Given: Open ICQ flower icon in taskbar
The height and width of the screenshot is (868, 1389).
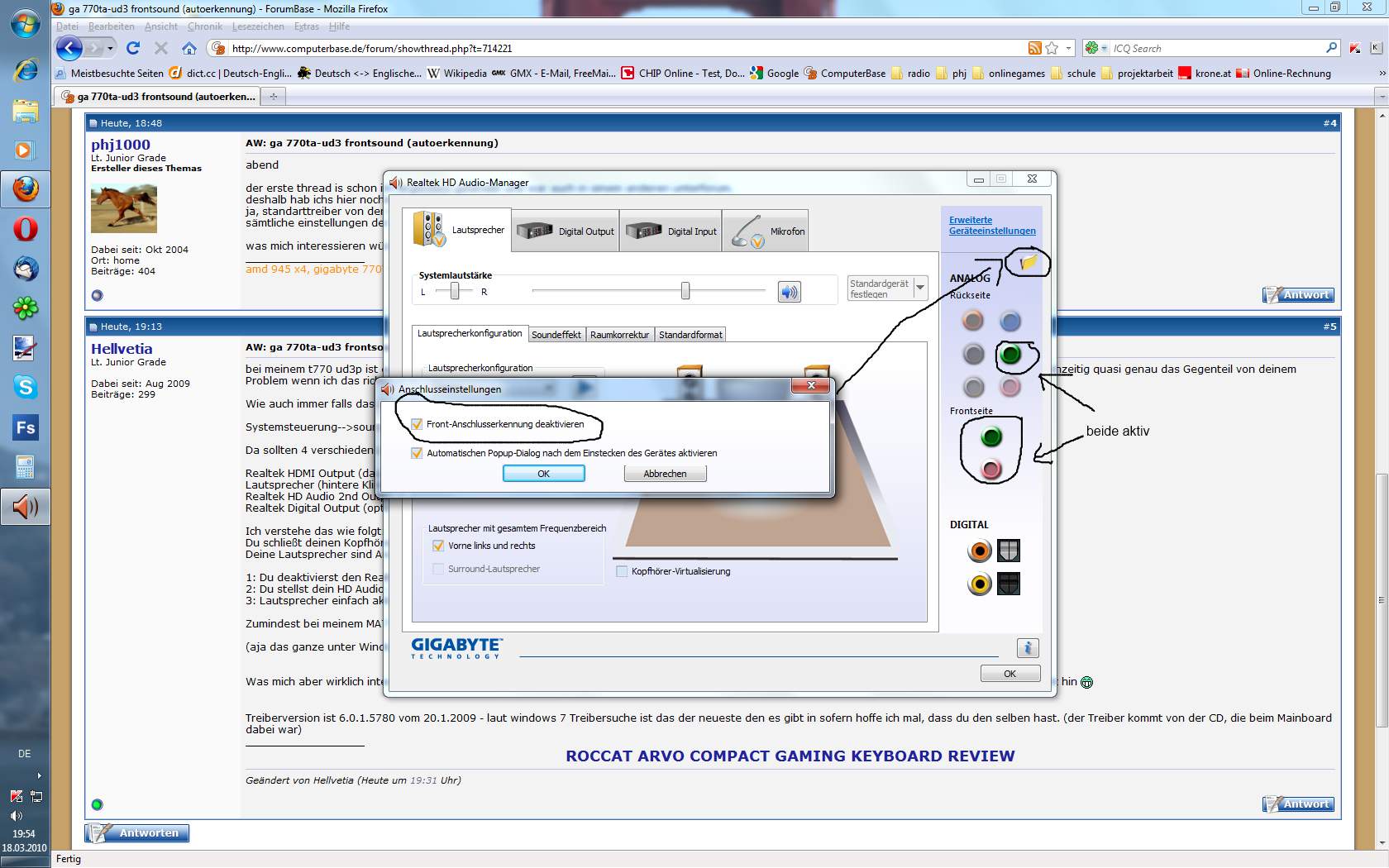Looking at the screenshot, I should point(25,308).
